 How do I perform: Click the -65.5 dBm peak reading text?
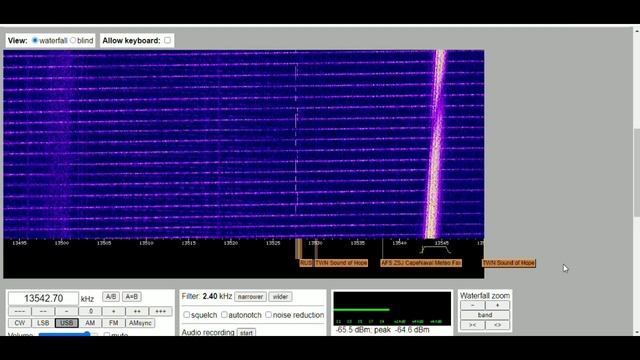382,330
